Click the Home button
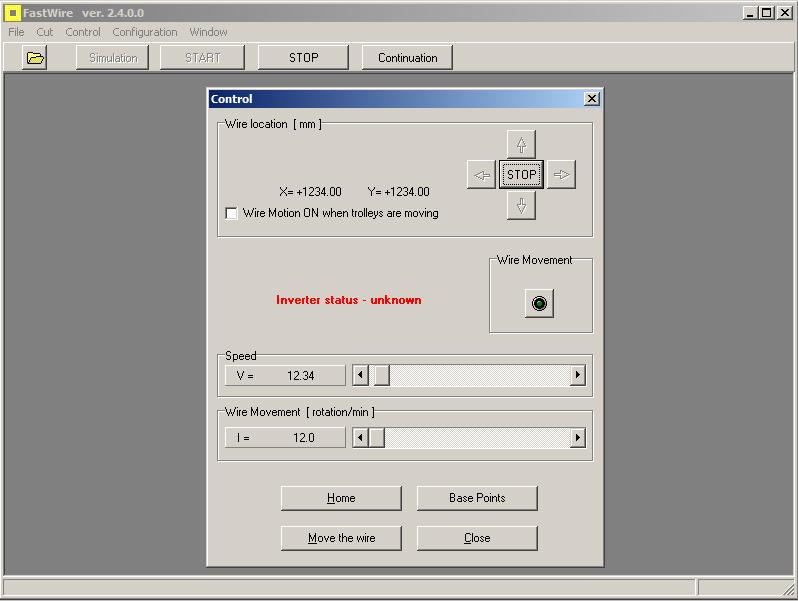Screen dimensions: 798x601 pyautogui.click(x=341, y=498)
